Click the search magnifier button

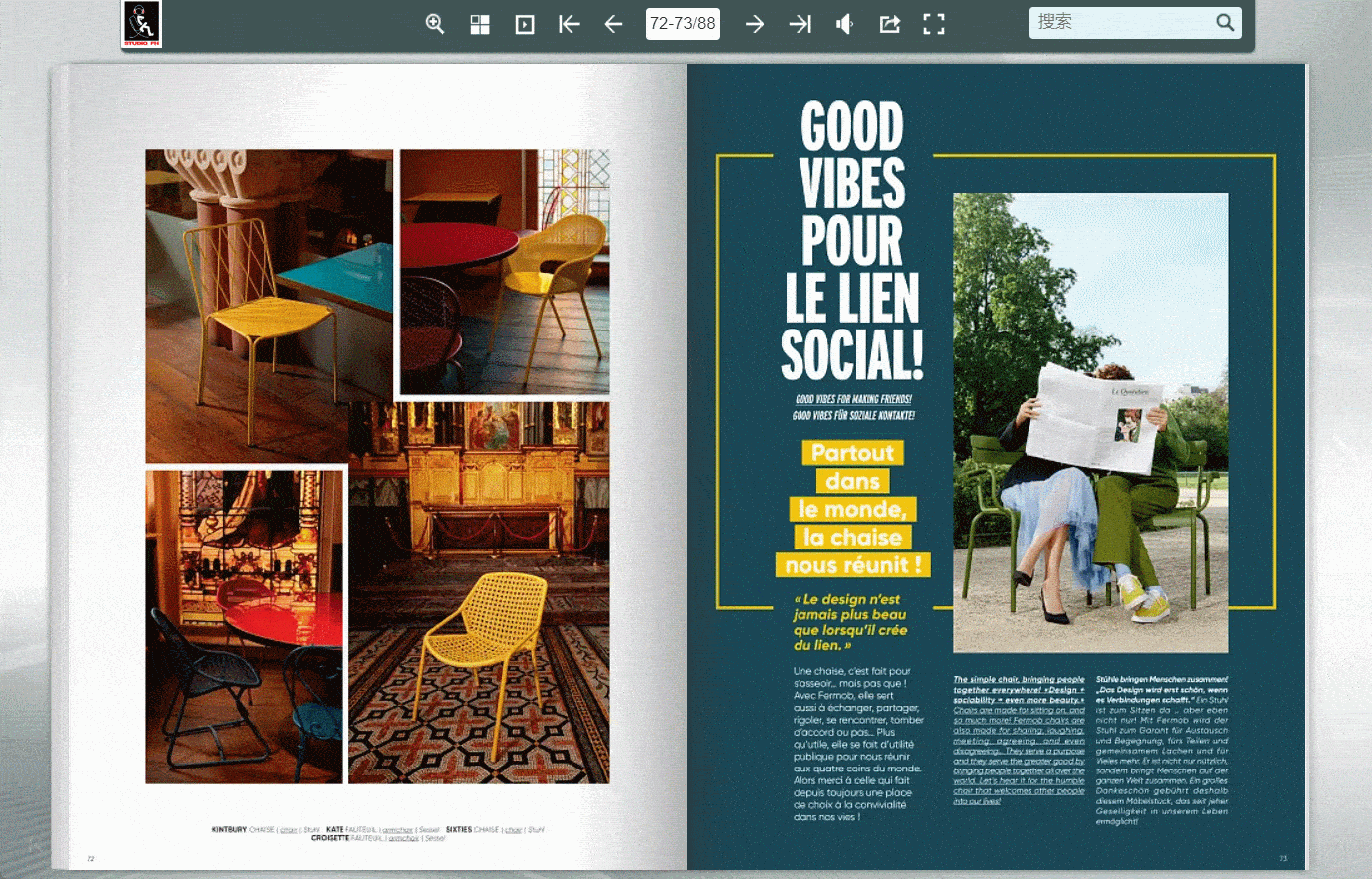pyautogui.click(x=1225, y=23)
